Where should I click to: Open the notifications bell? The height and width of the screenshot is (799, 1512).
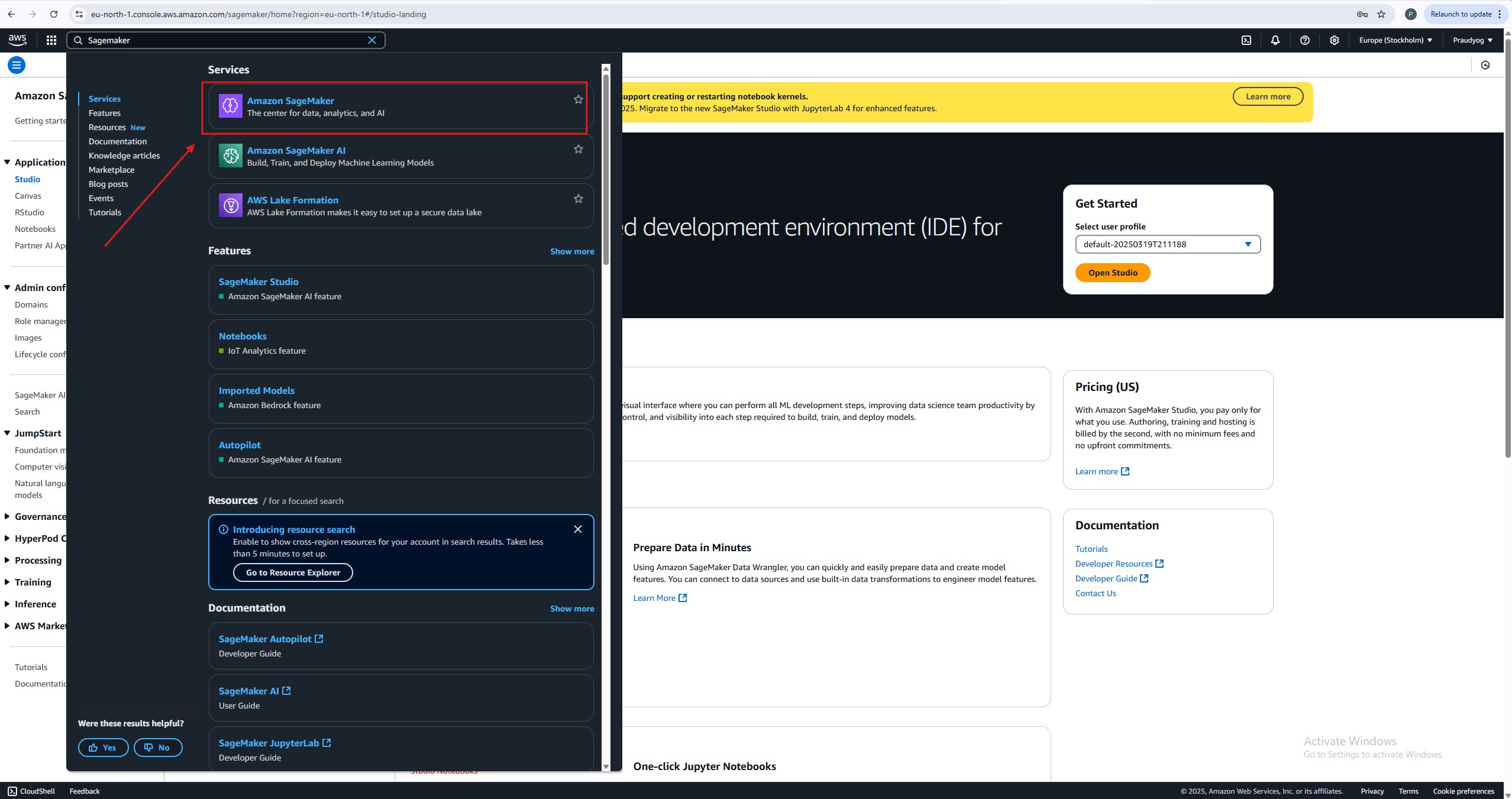1275,40
